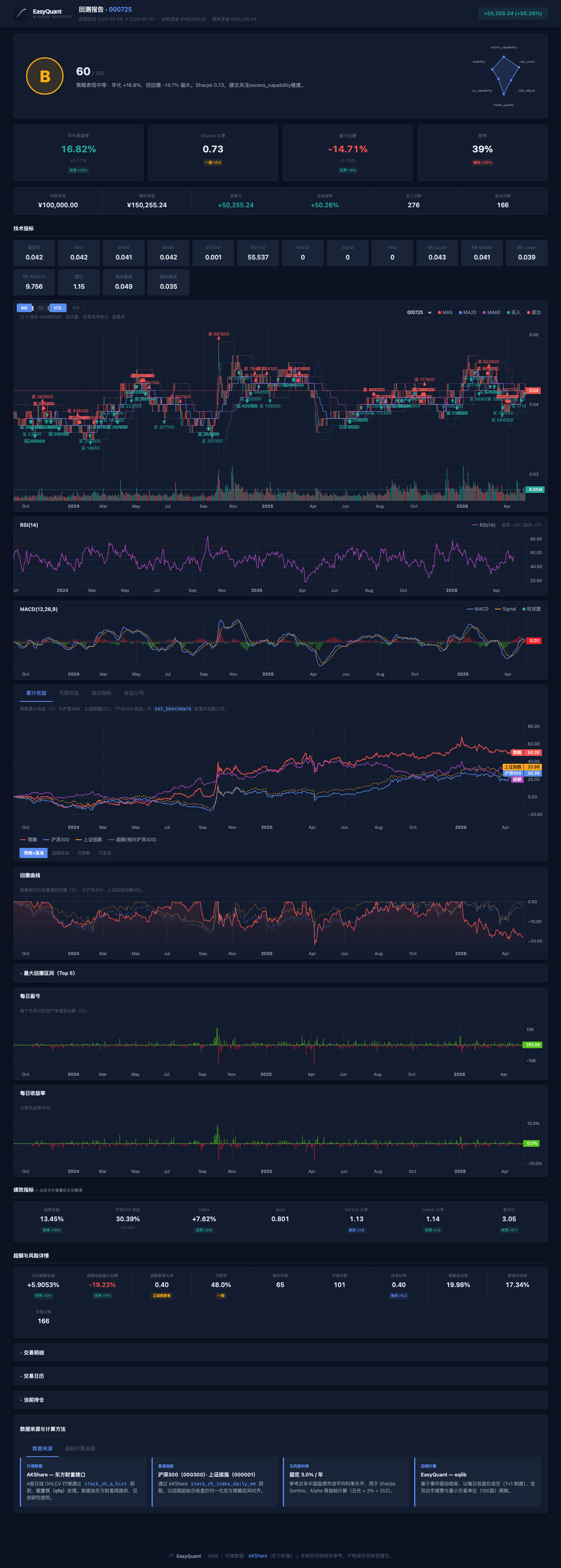Toggle 柱状图 histogram legend in MACD chart

coord(531,609)
